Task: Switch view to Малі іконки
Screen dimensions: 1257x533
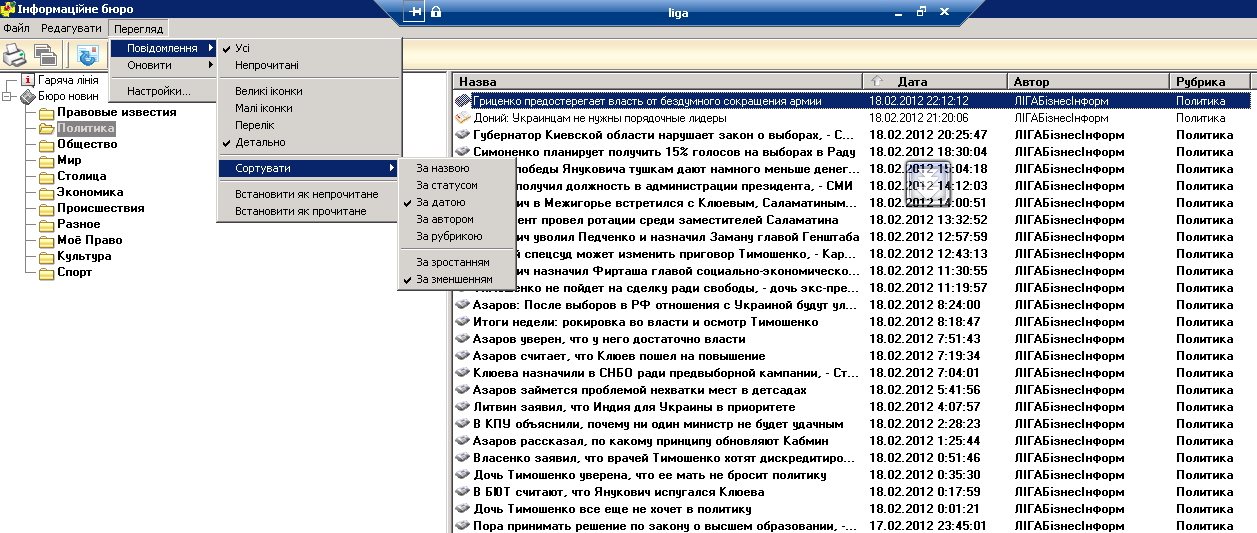Action: (308, 108)
